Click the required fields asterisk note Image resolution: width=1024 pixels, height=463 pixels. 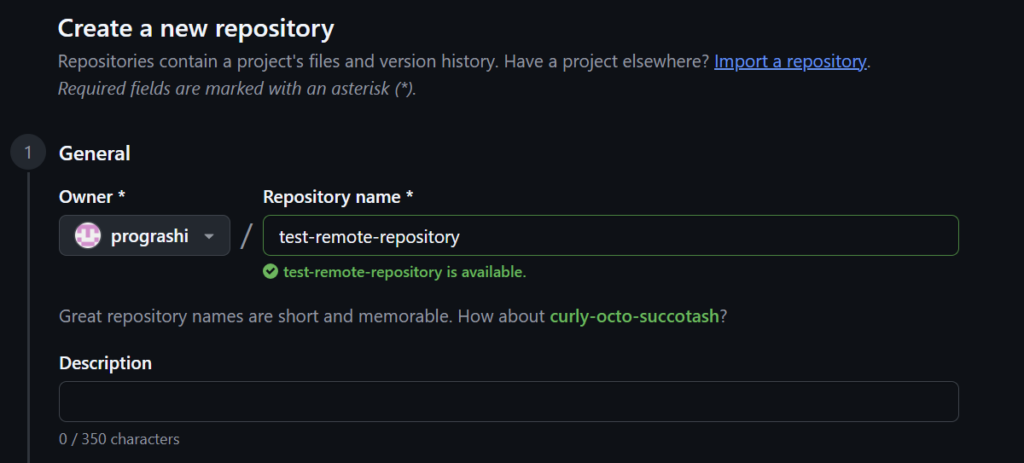tap(237, 88)
